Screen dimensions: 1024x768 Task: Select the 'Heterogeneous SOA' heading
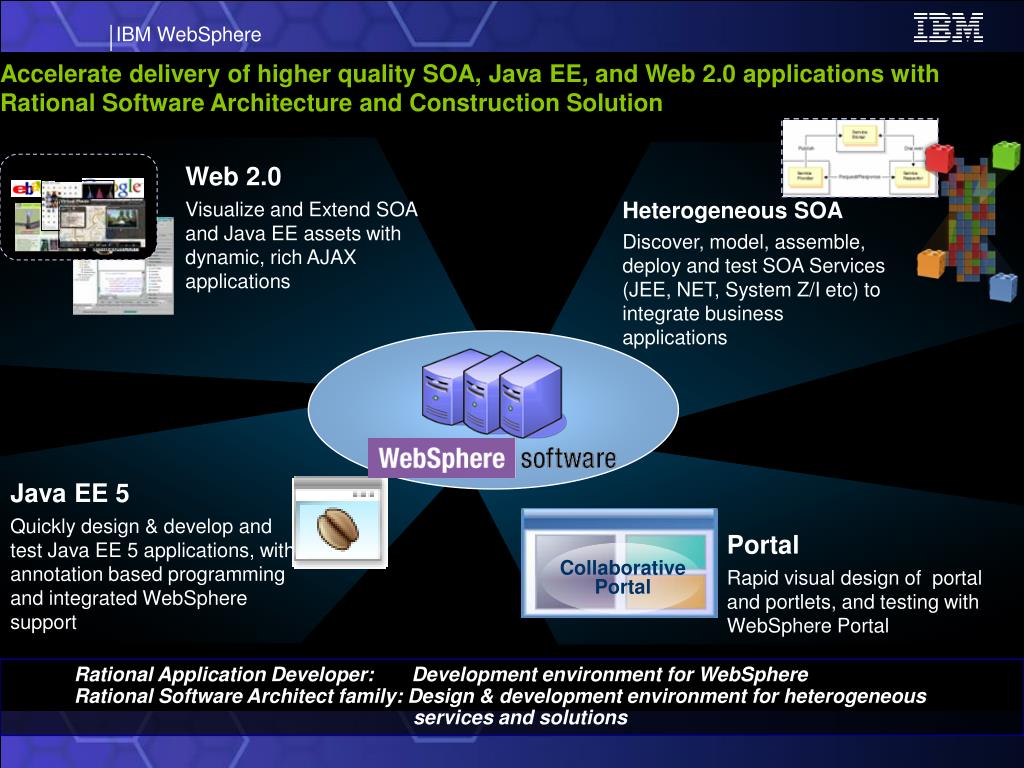[x=732, y=210]
